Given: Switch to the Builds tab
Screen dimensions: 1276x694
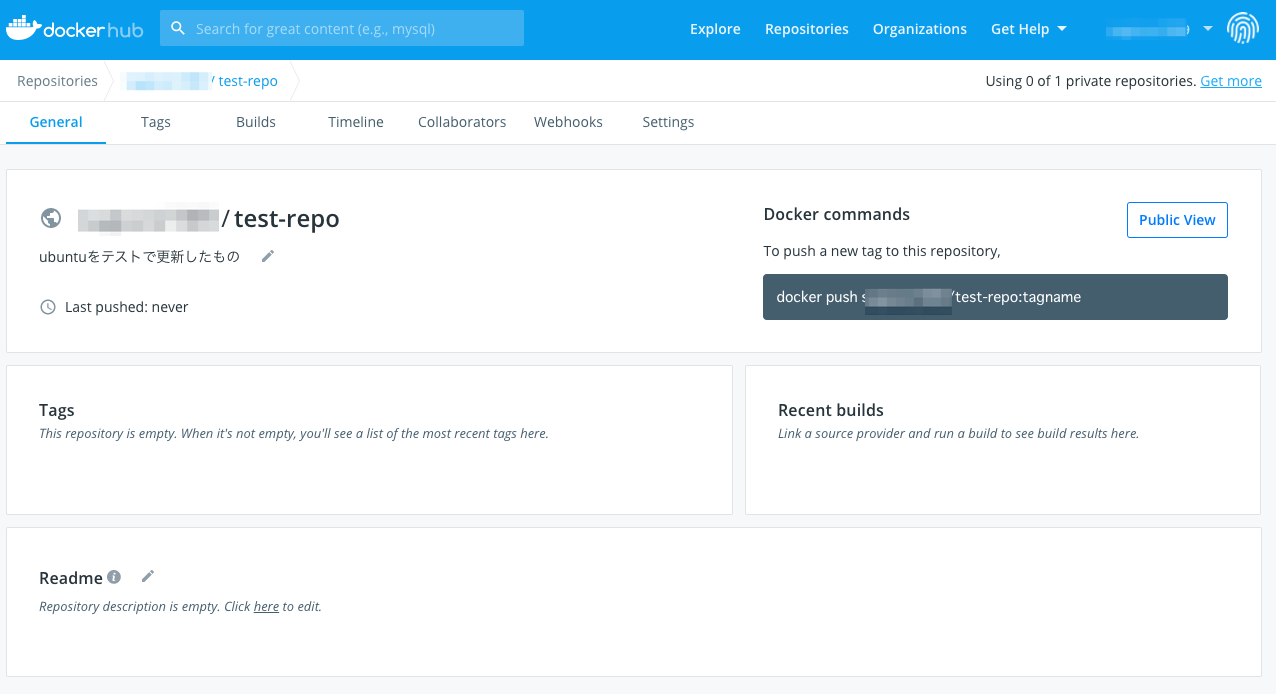Looking at the screenshot, I should point(256,122).
